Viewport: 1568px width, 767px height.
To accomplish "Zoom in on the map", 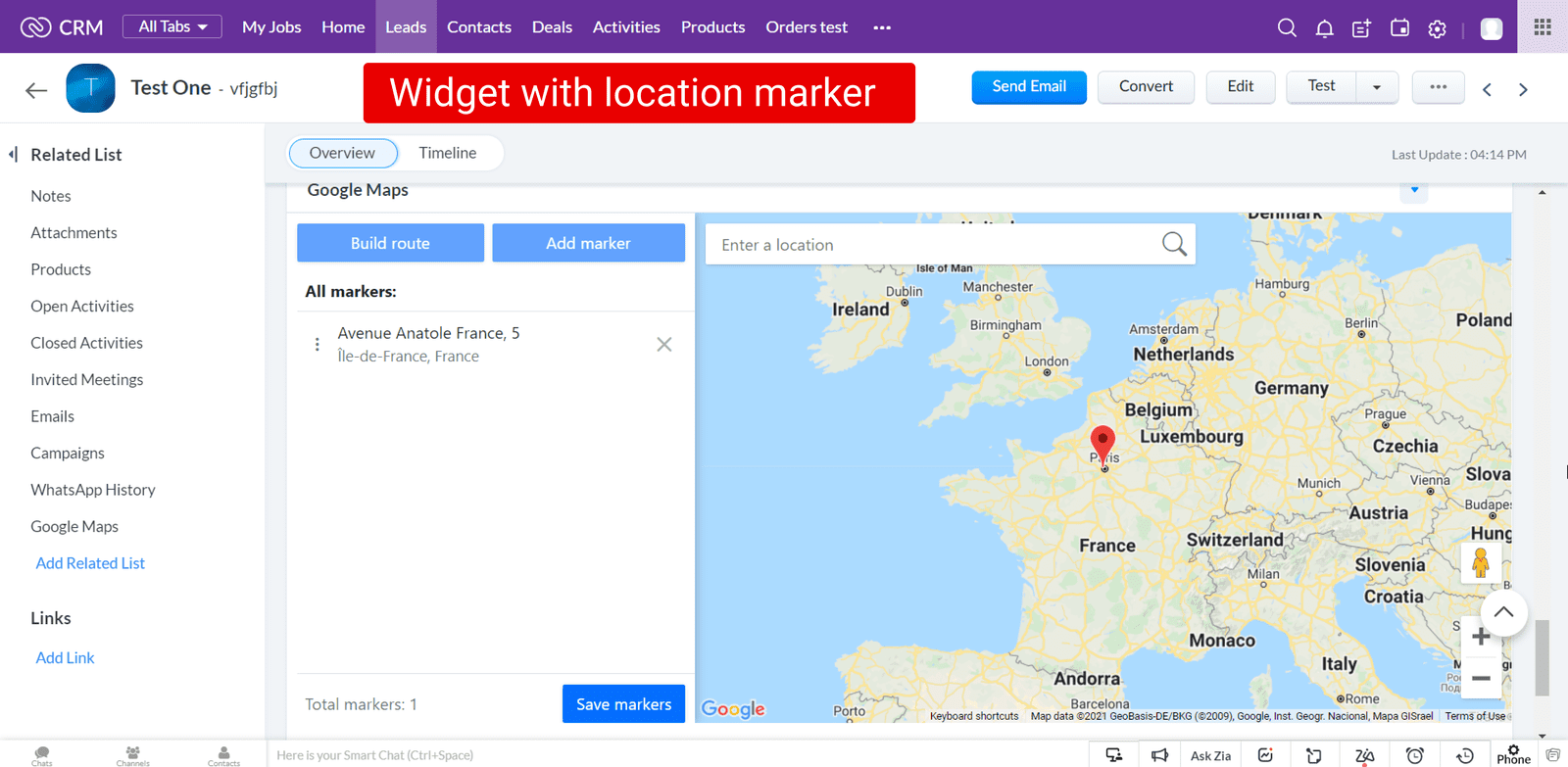I will pos(1481,637).
